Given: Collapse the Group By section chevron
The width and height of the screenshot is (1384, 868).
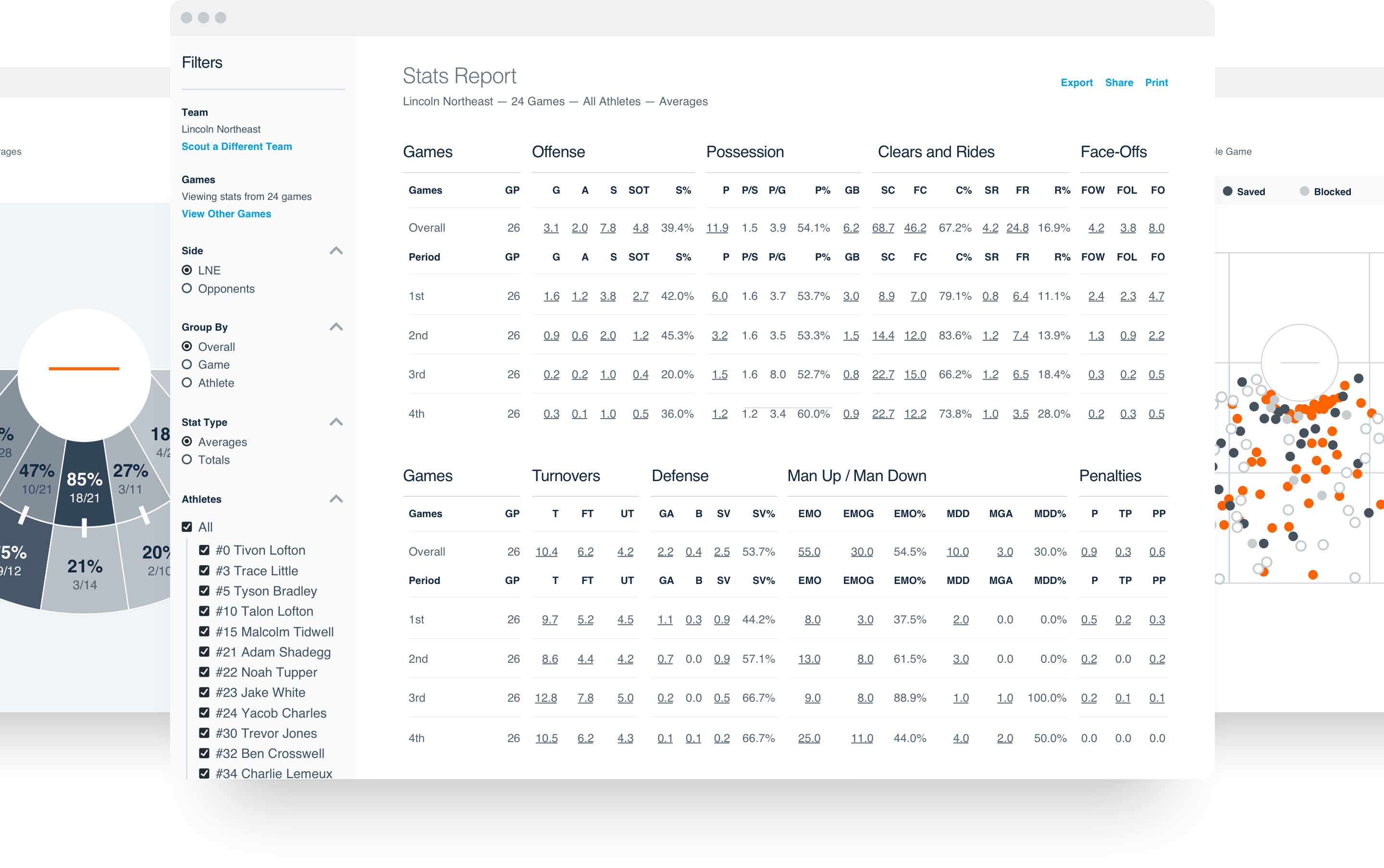Looking at the screenshot, I should click(336, 327).
